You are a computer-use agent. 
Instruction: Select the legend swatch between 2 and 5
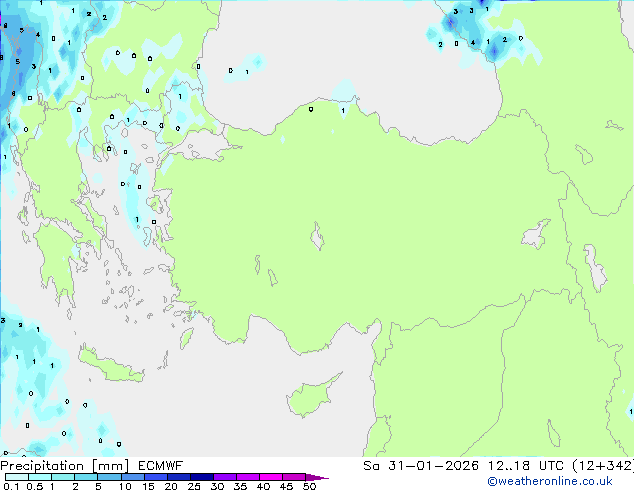coord(86,477)
